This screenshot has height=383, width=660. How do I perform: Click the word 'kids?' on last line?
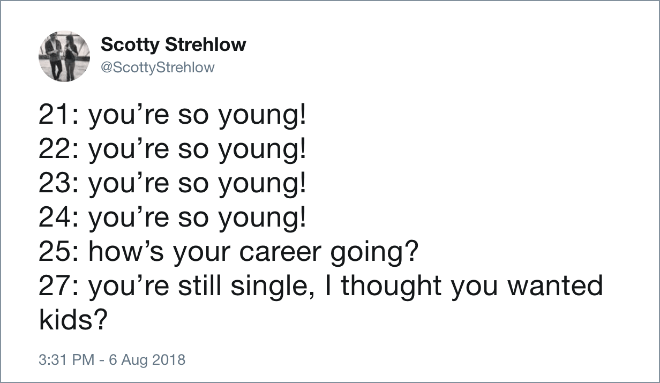click(x=73, y=319)
